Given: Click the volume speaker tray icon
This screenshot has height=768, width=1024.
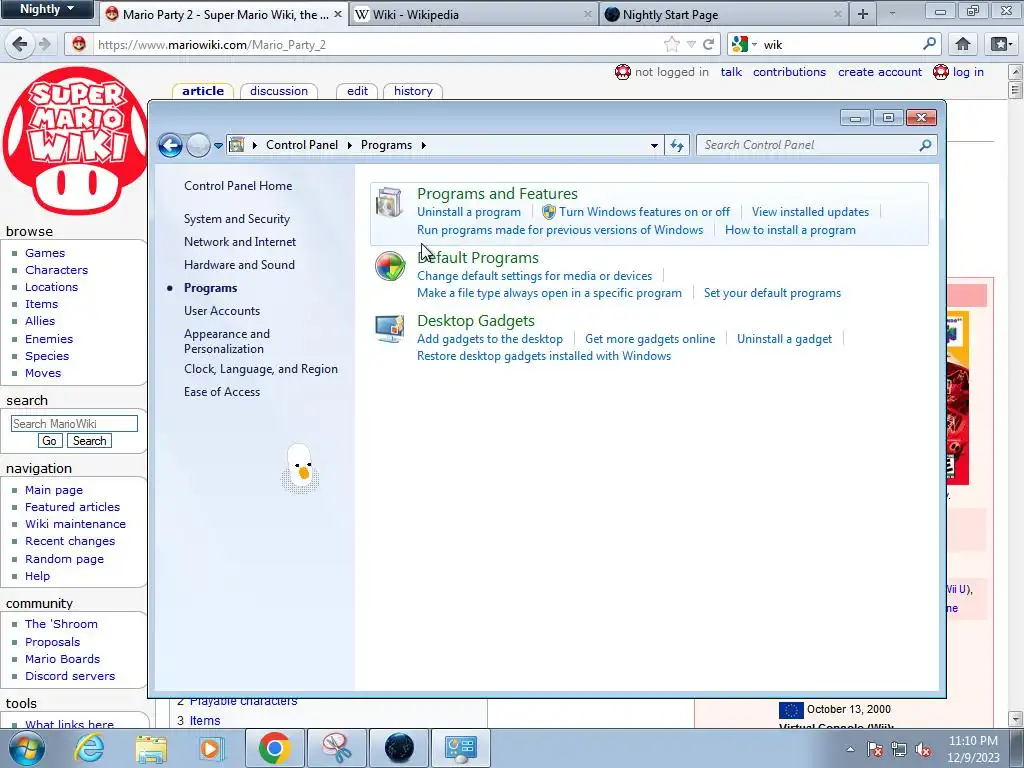Looking at the screenshot, I should pos(923,750).
